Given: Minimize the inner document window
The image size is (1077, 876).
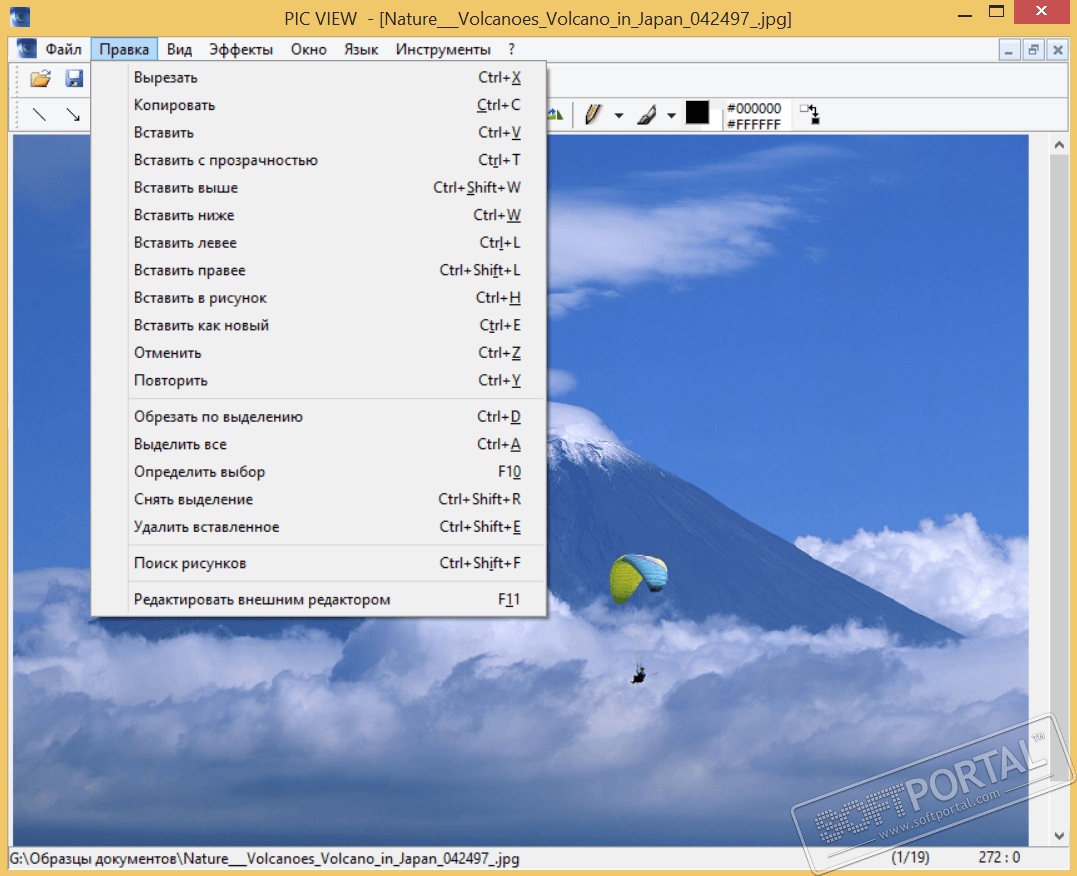Looking at the screenshot, I should (1008, 50).
